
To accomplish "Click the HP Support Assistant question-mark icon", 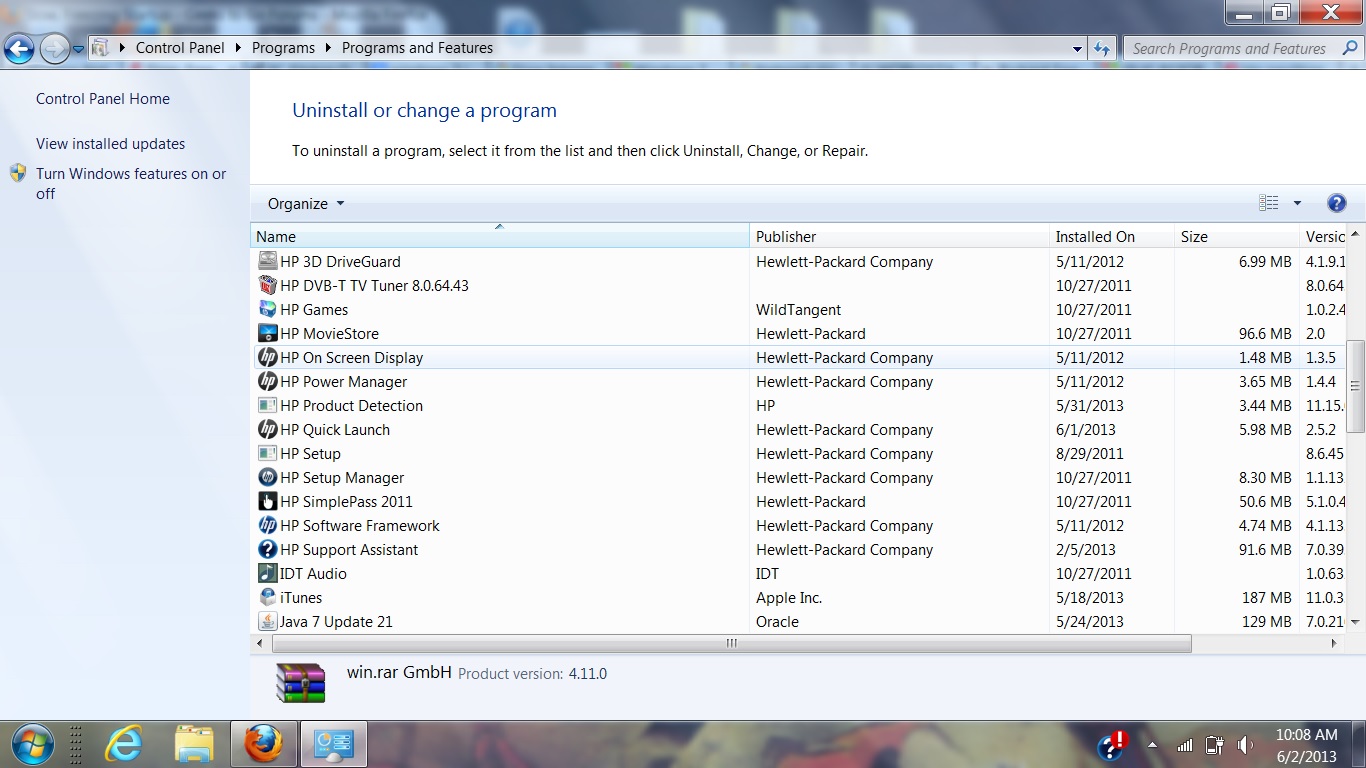I will 267,549.
